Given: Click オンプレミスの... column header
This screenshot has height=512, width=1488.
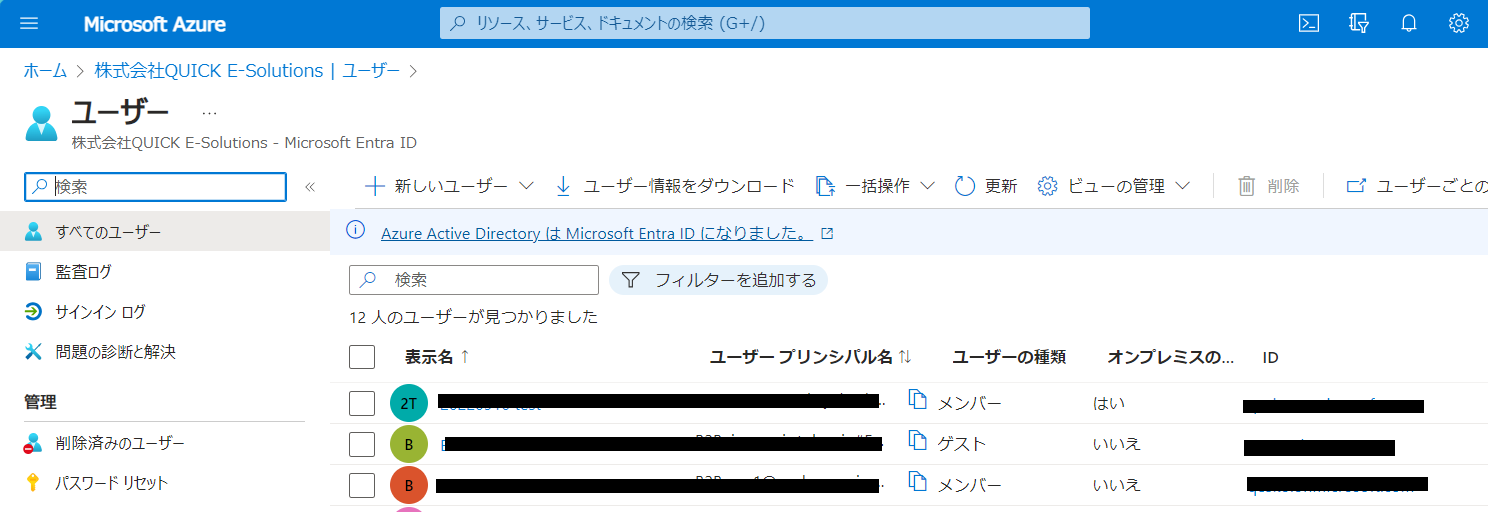Looking at the screenshot, I should click(x=1171, y=357).
